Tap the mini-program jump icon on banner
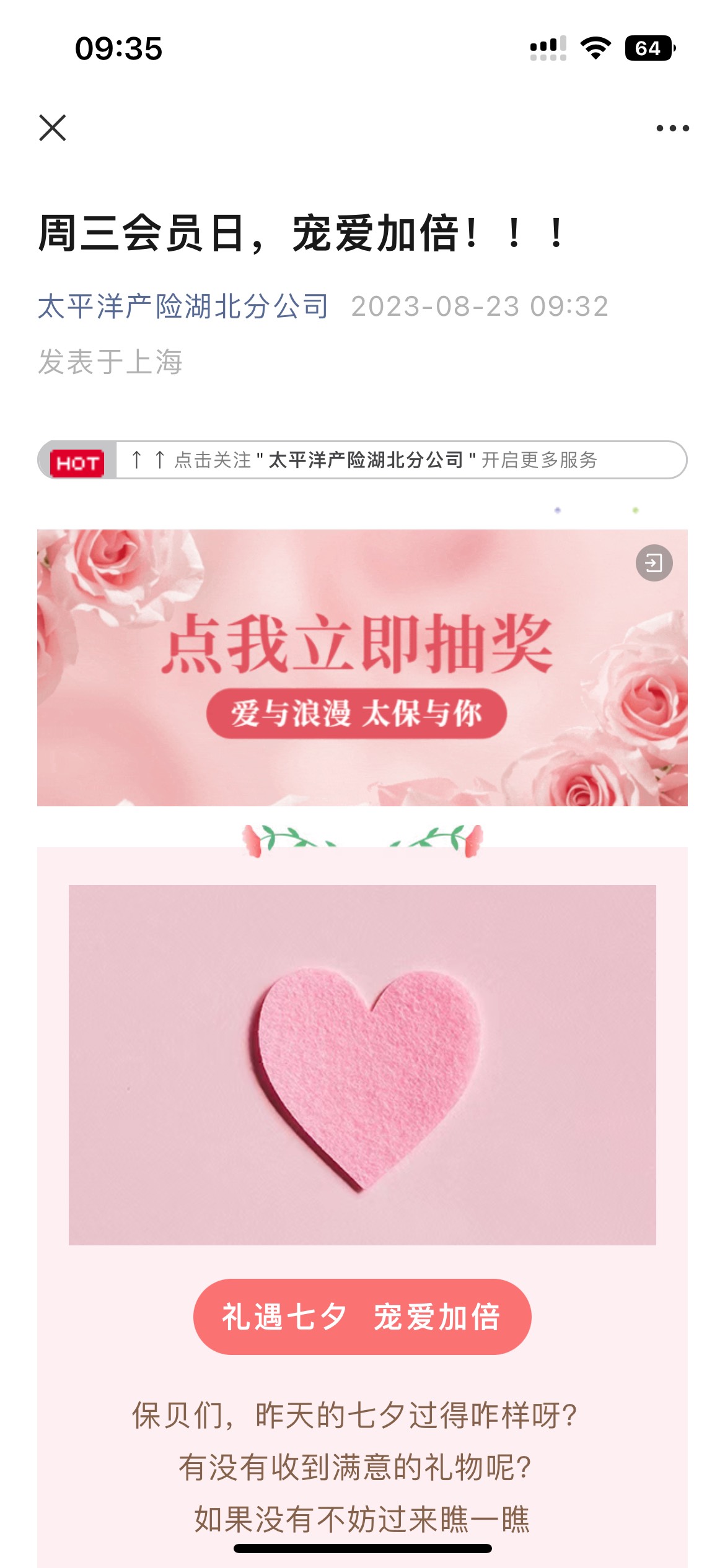The height and width of the screenshot is (1568, 725). click(654, 563)
